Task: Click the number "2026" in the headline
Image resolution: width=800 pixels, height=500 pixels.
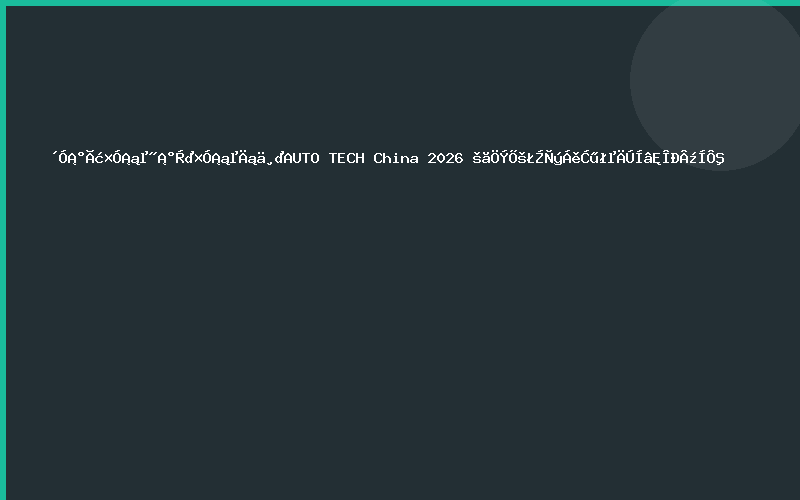Action: (445, 158)
